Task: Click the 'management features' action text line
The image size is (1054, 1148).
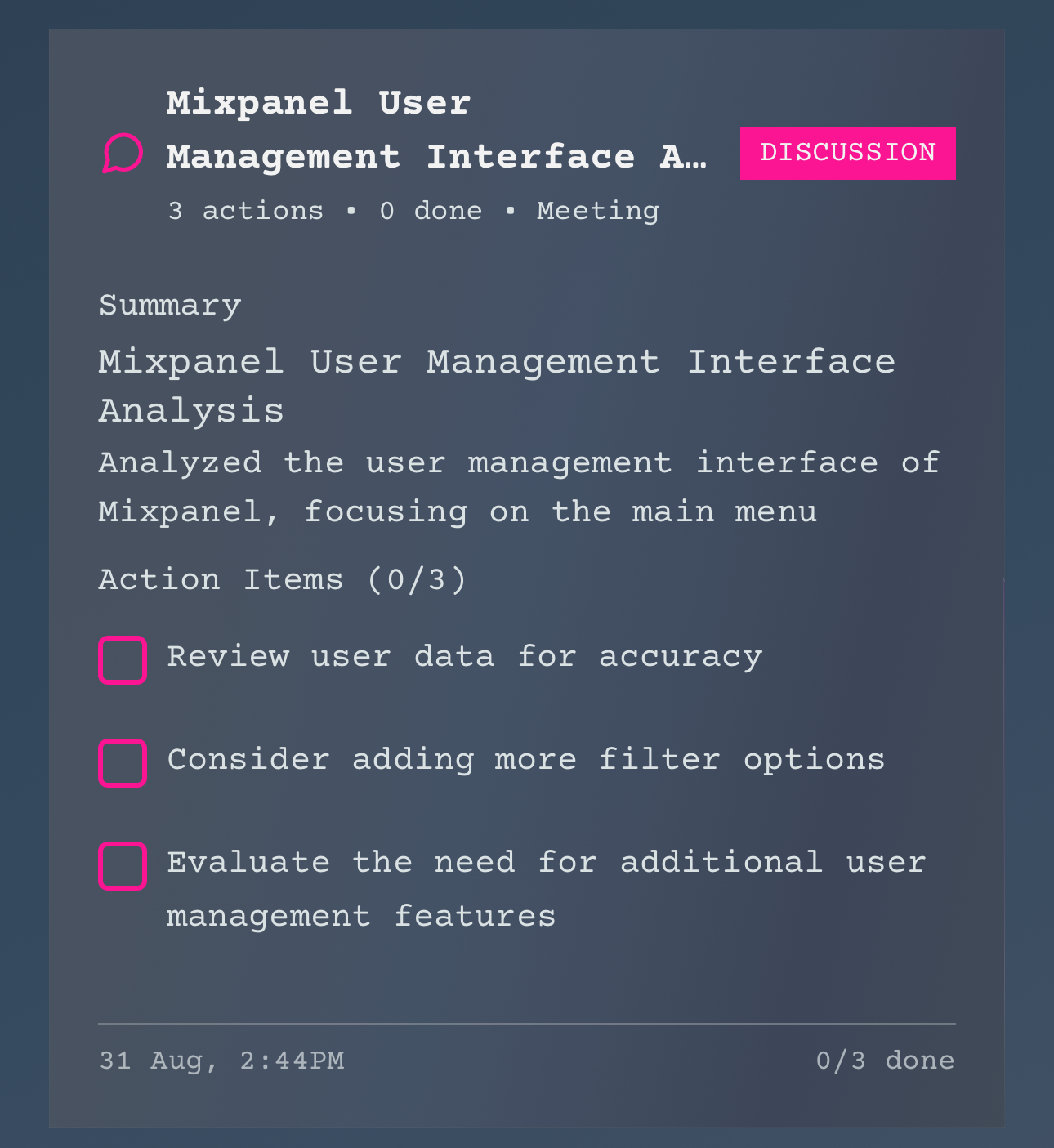Action: (361, 916)
